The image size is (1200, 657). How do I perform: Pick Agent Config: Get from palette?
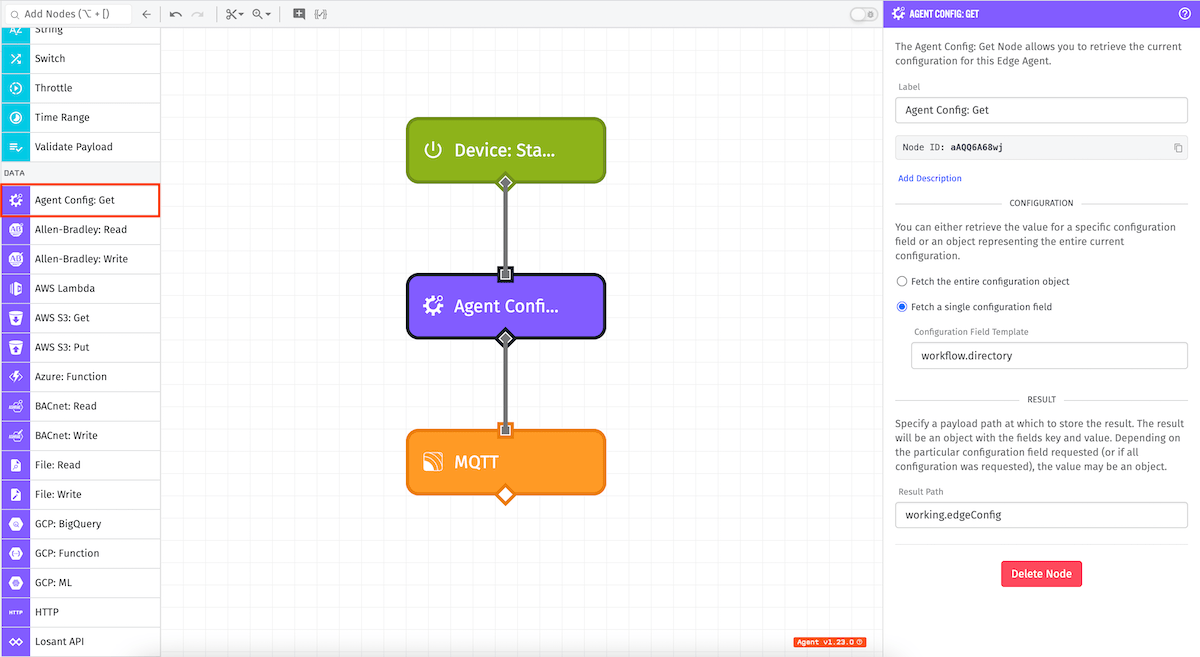tap(80, 200)
